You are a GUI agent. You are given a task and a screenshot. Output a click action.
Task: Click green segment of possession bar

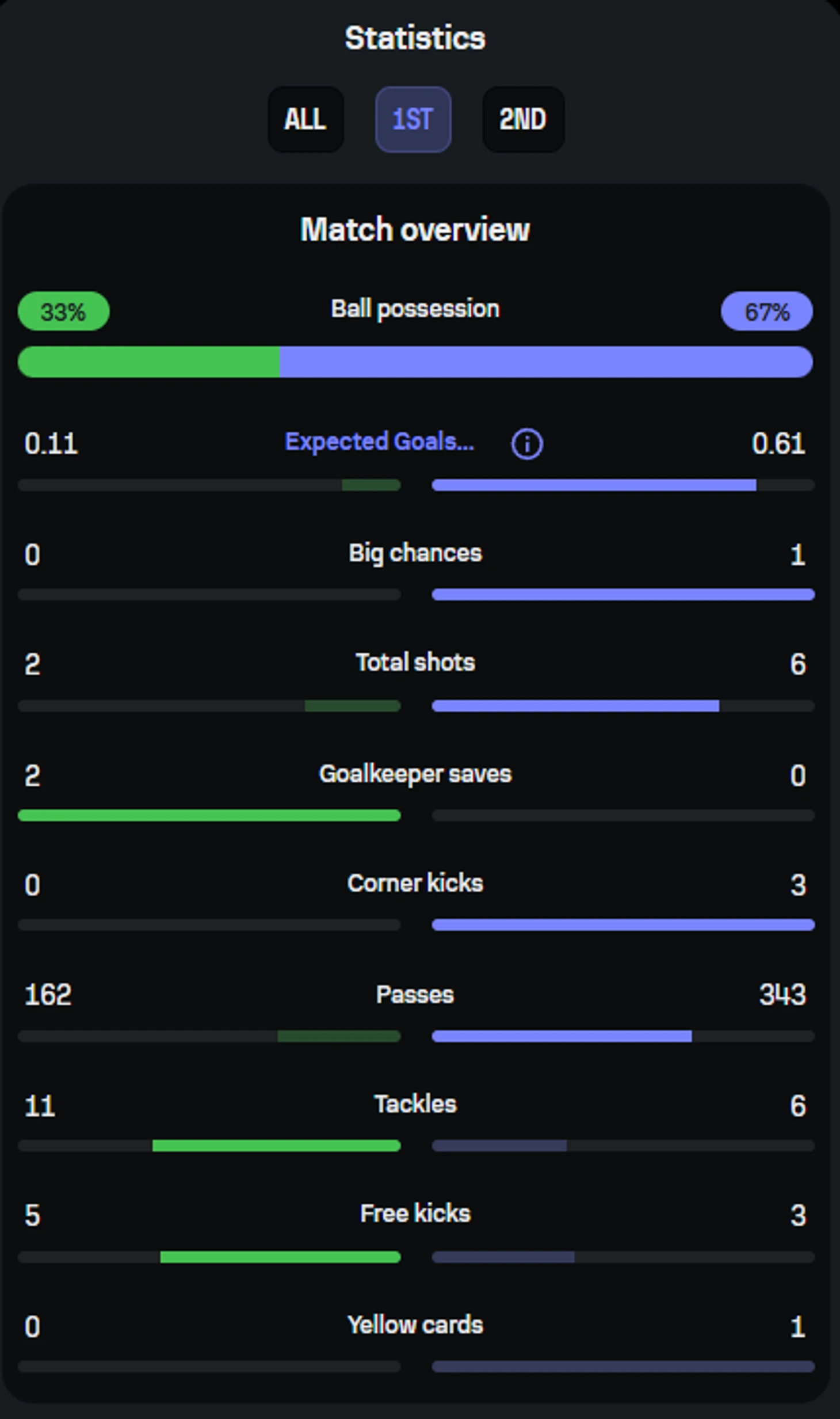click(148, 362)
